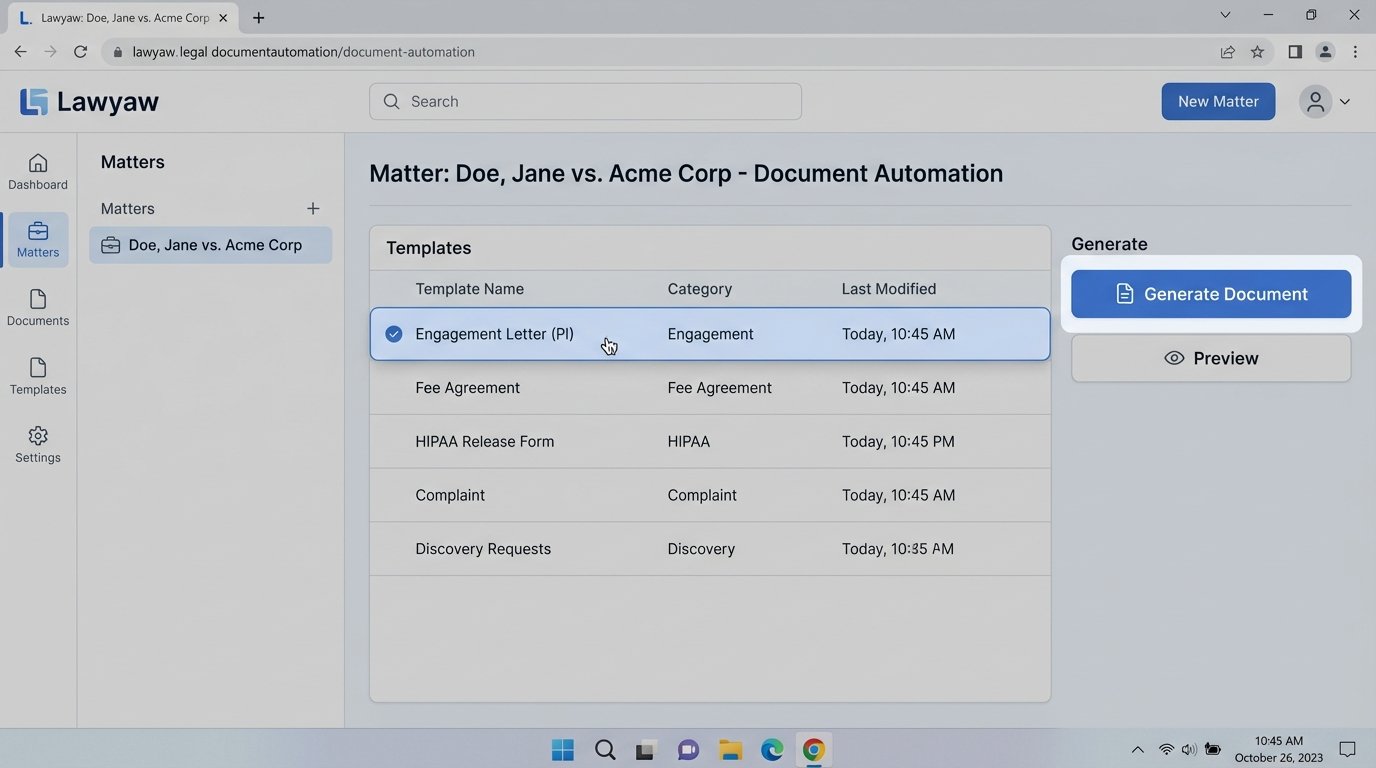Click the search magnifier in the search bar

pos(391,101)
